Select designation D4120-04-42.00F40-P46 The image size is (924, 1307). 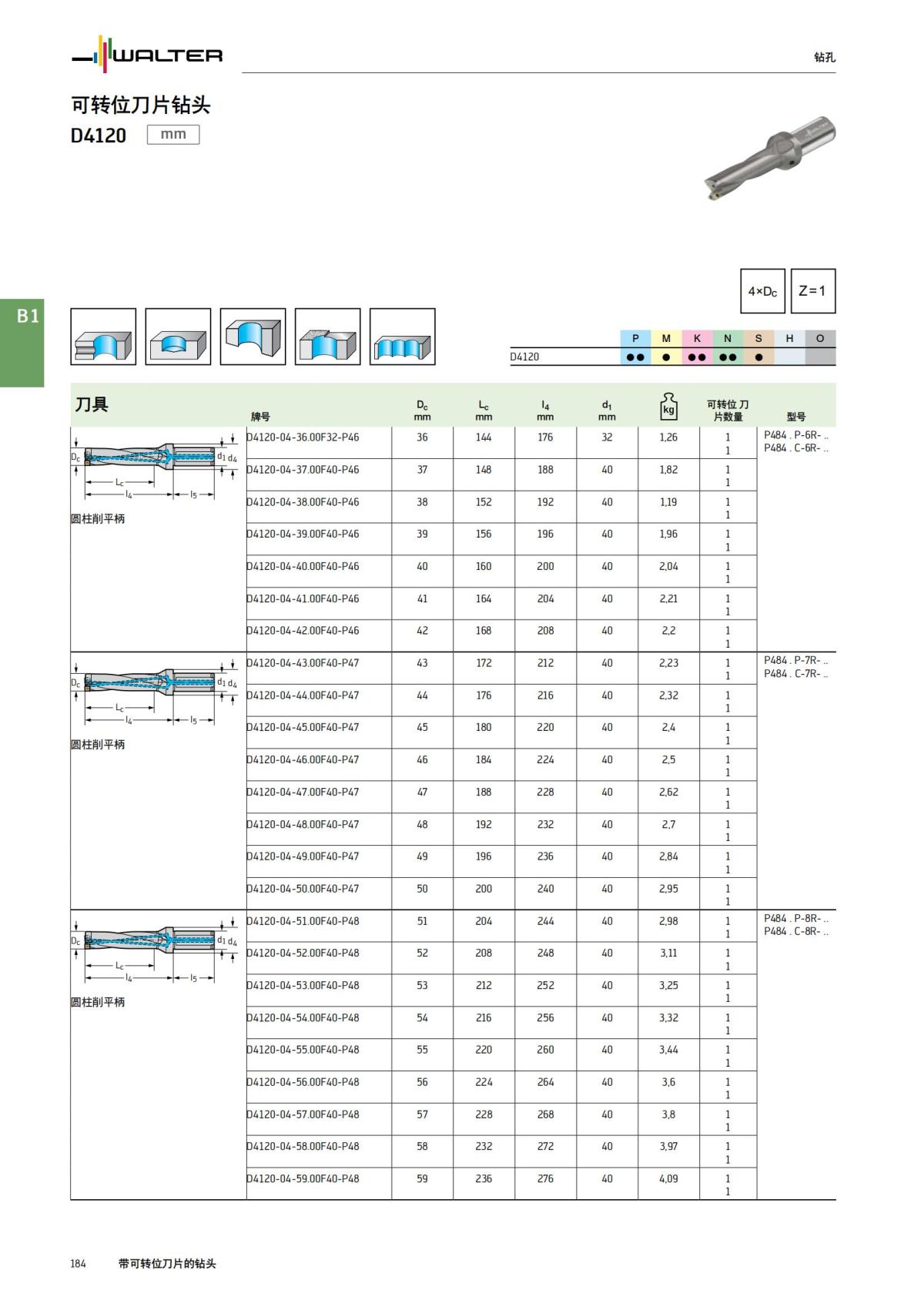[x=303, y=631]
